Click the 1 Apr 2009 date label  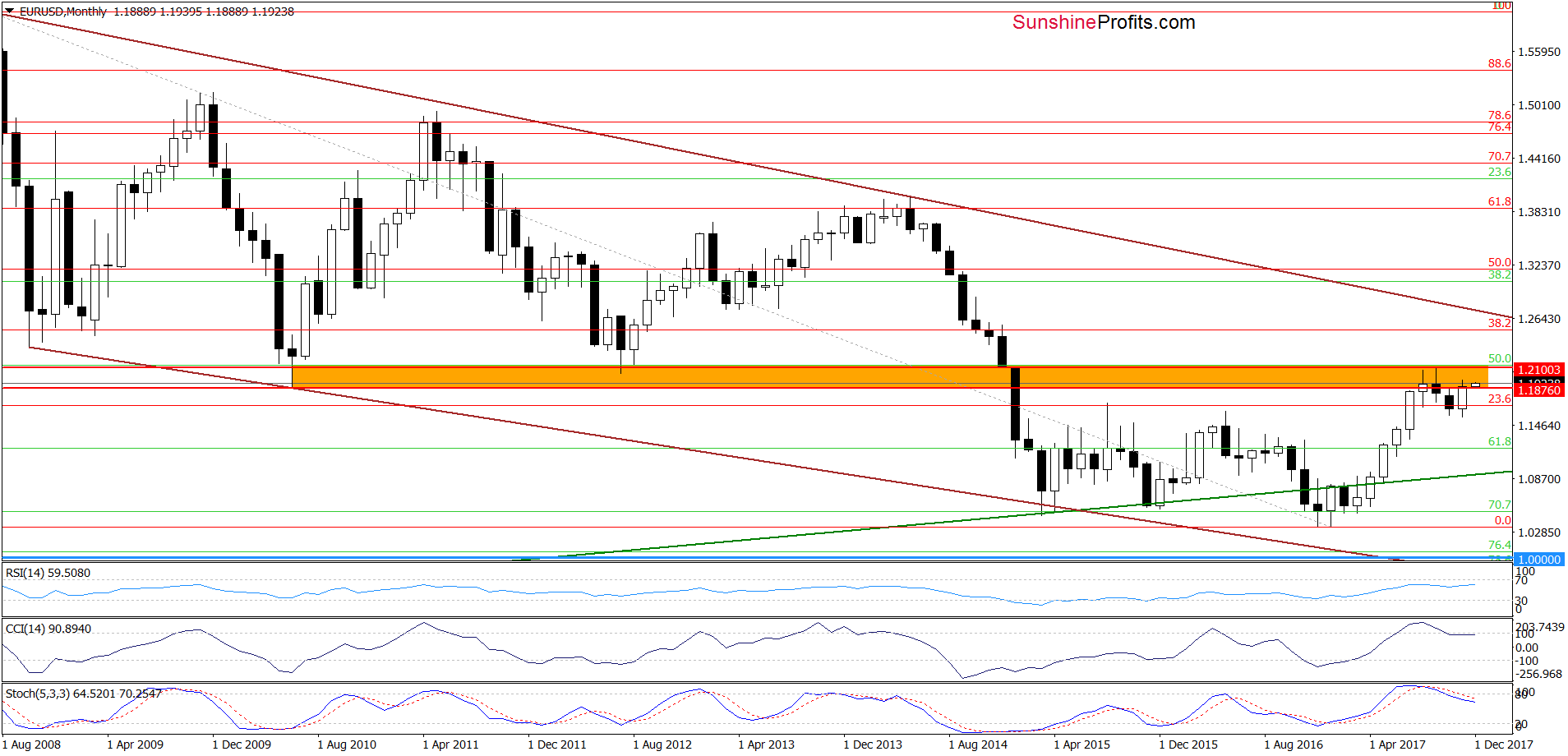(135, 744)
